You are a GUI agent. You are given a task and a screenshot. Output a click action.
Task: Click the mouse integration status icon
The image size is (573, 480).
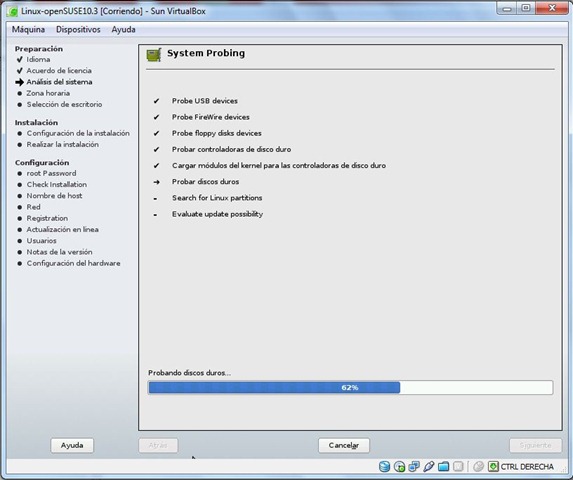tap(478, 466)
